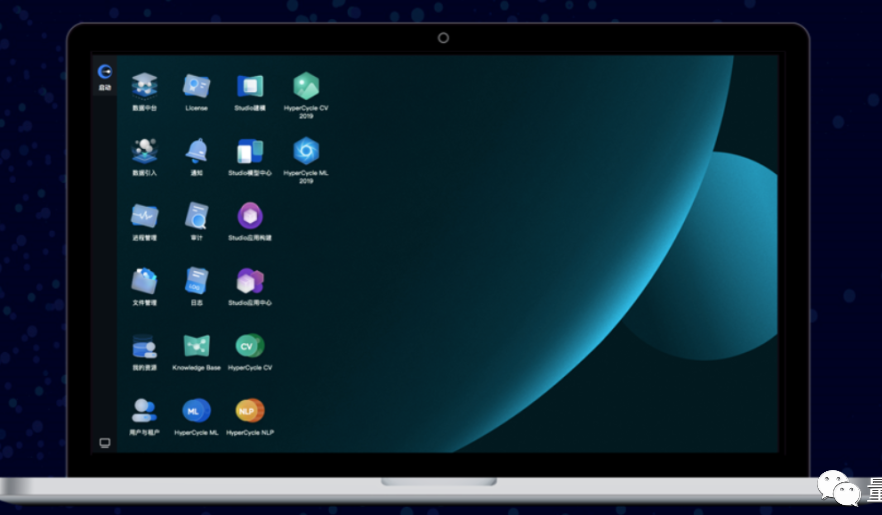
Task: Open 用户与租户 users and tenants
Action: pos(144,411)
